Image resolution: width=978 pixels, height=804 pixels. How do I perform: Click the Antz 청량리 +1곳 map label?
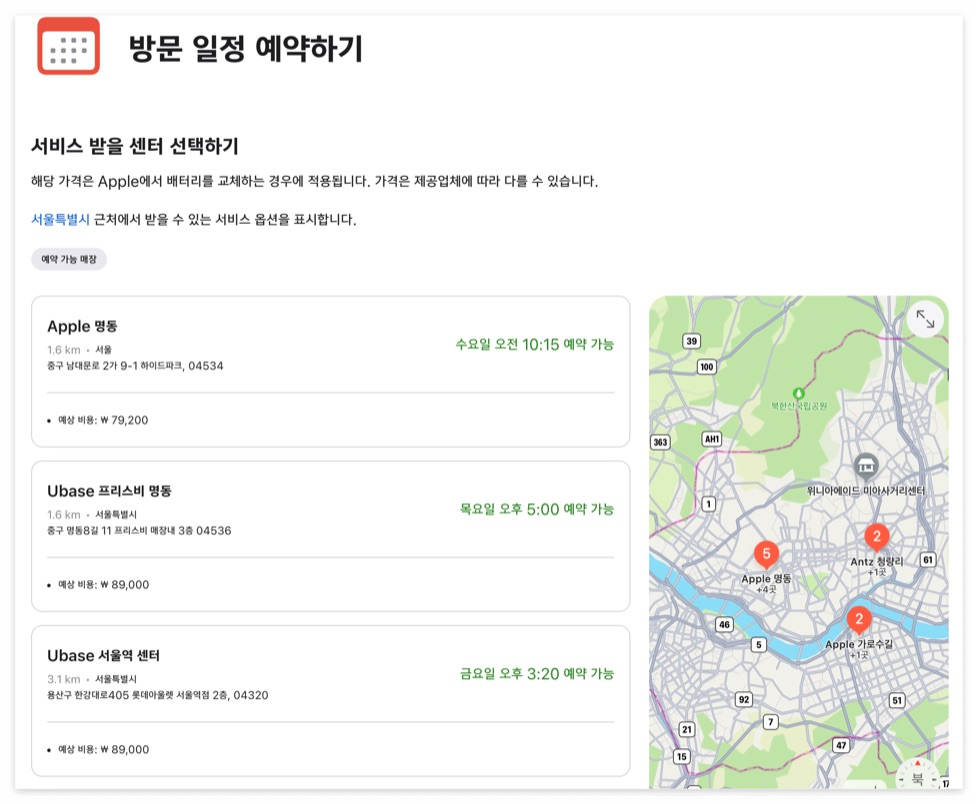click(x=876, y=566)
